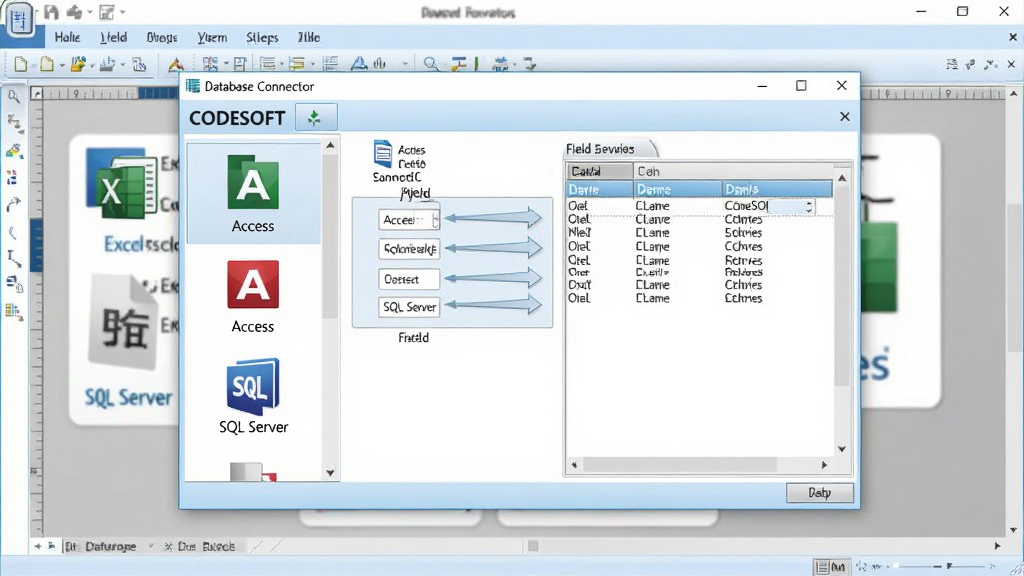Click the pin icon at the ribbon's right end

(x=970, y=64)
